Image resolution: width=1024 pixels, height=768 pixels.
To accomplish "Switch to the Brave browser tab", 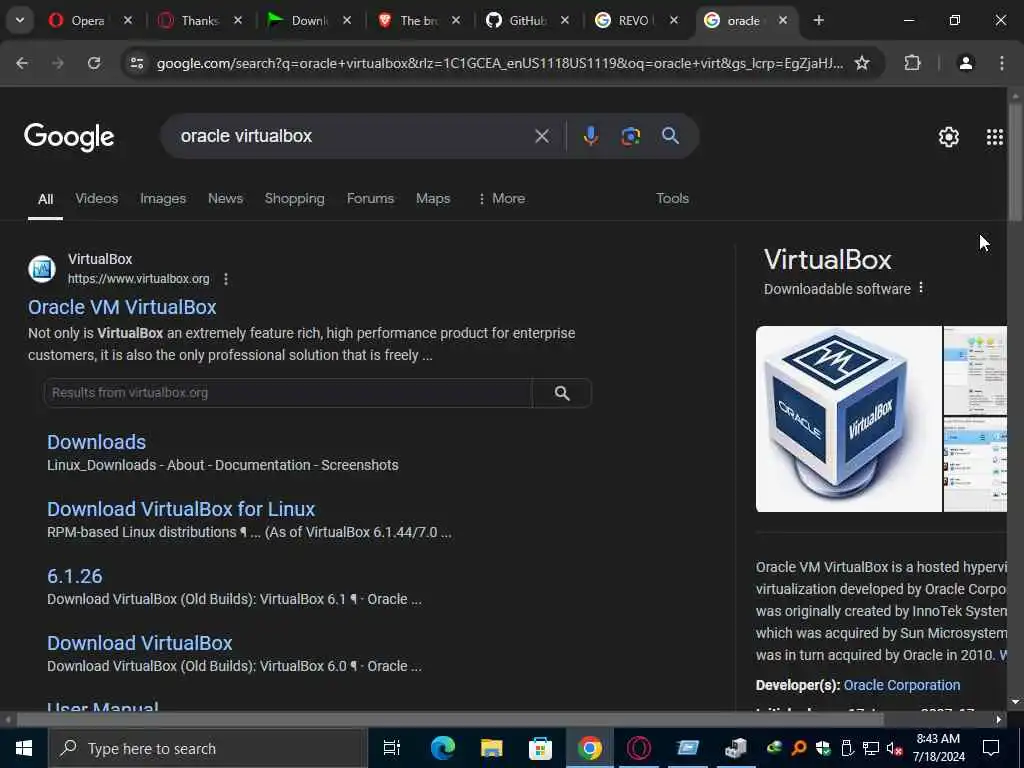I will click(x=418, y=20).
